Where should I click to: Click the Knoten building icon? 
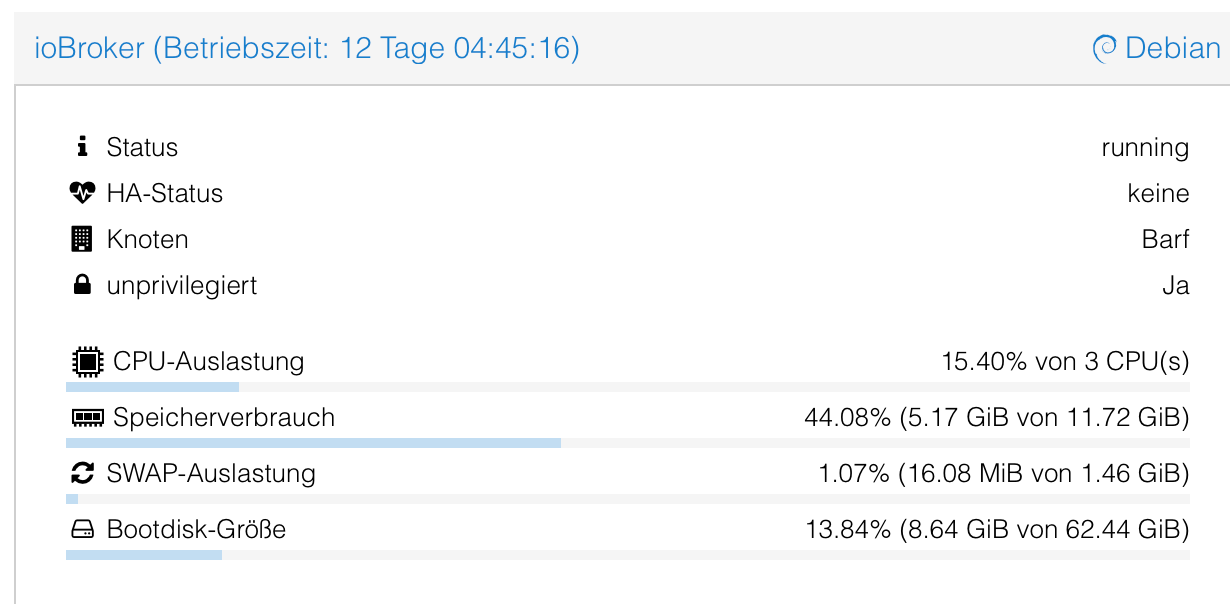pos(82,239)
